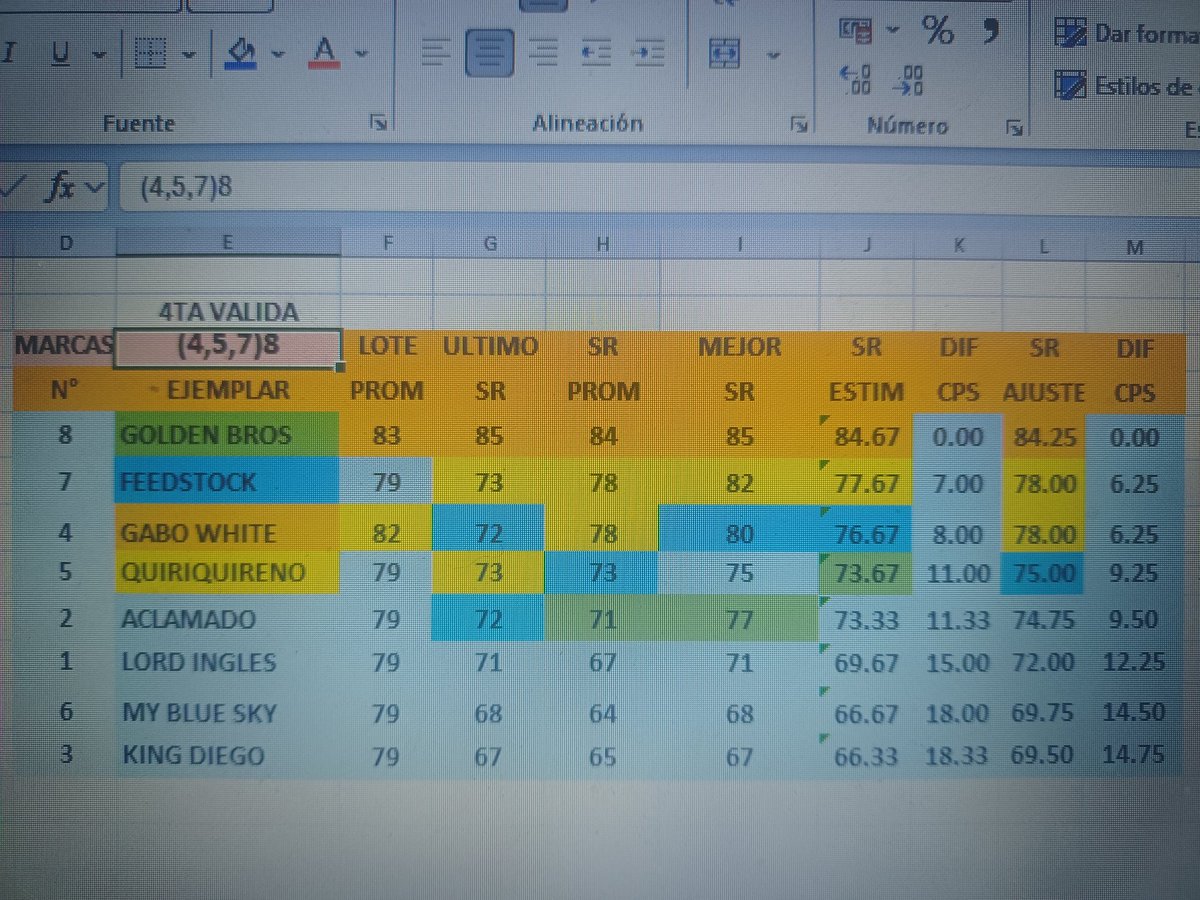Select QUIRIQUIRENO cell

tap(228, 573)
